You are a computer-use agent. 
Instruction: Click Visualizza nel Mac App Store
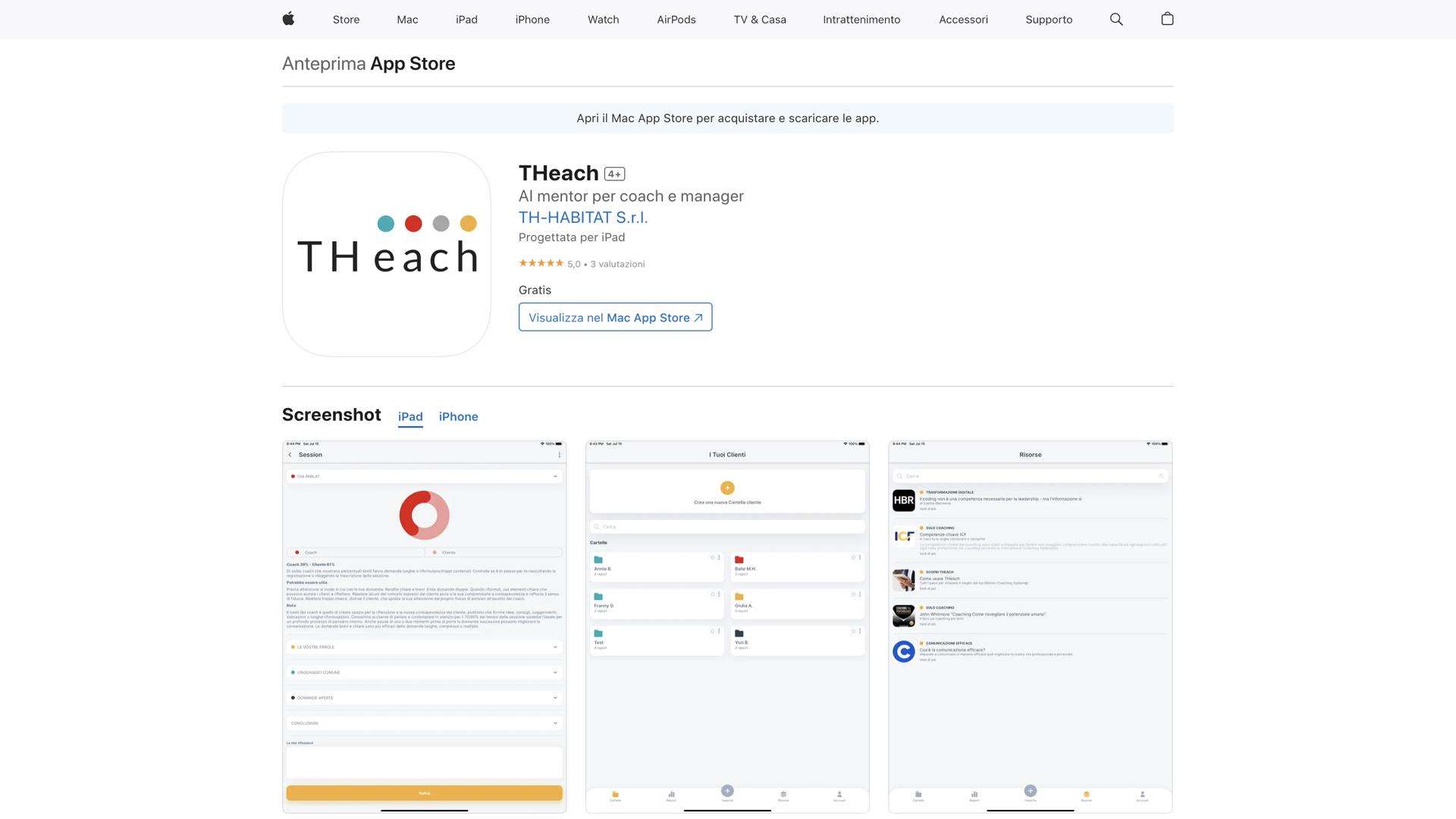click(614, 317)
